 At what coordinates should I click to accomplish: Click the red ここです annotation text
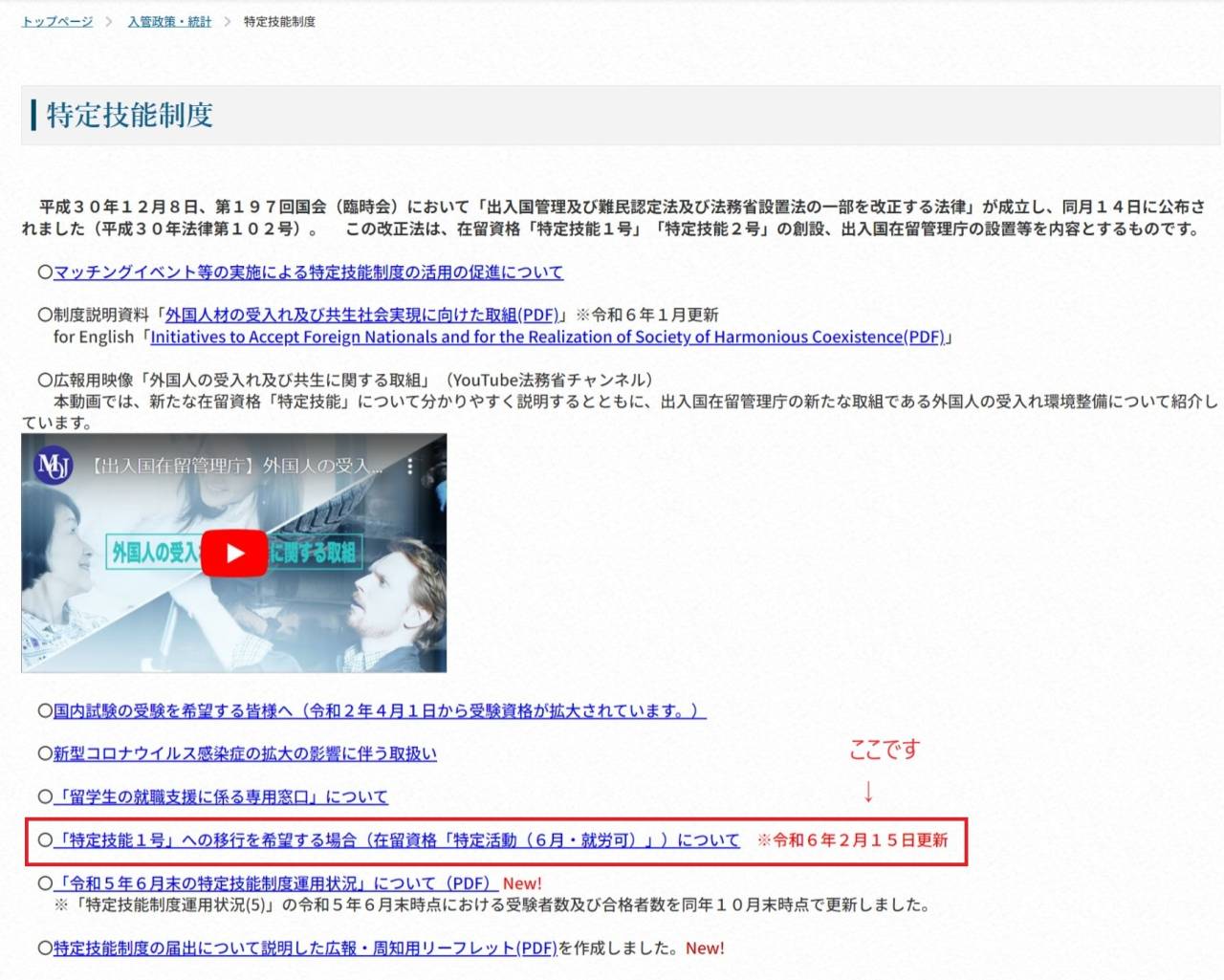coord(884,750)
